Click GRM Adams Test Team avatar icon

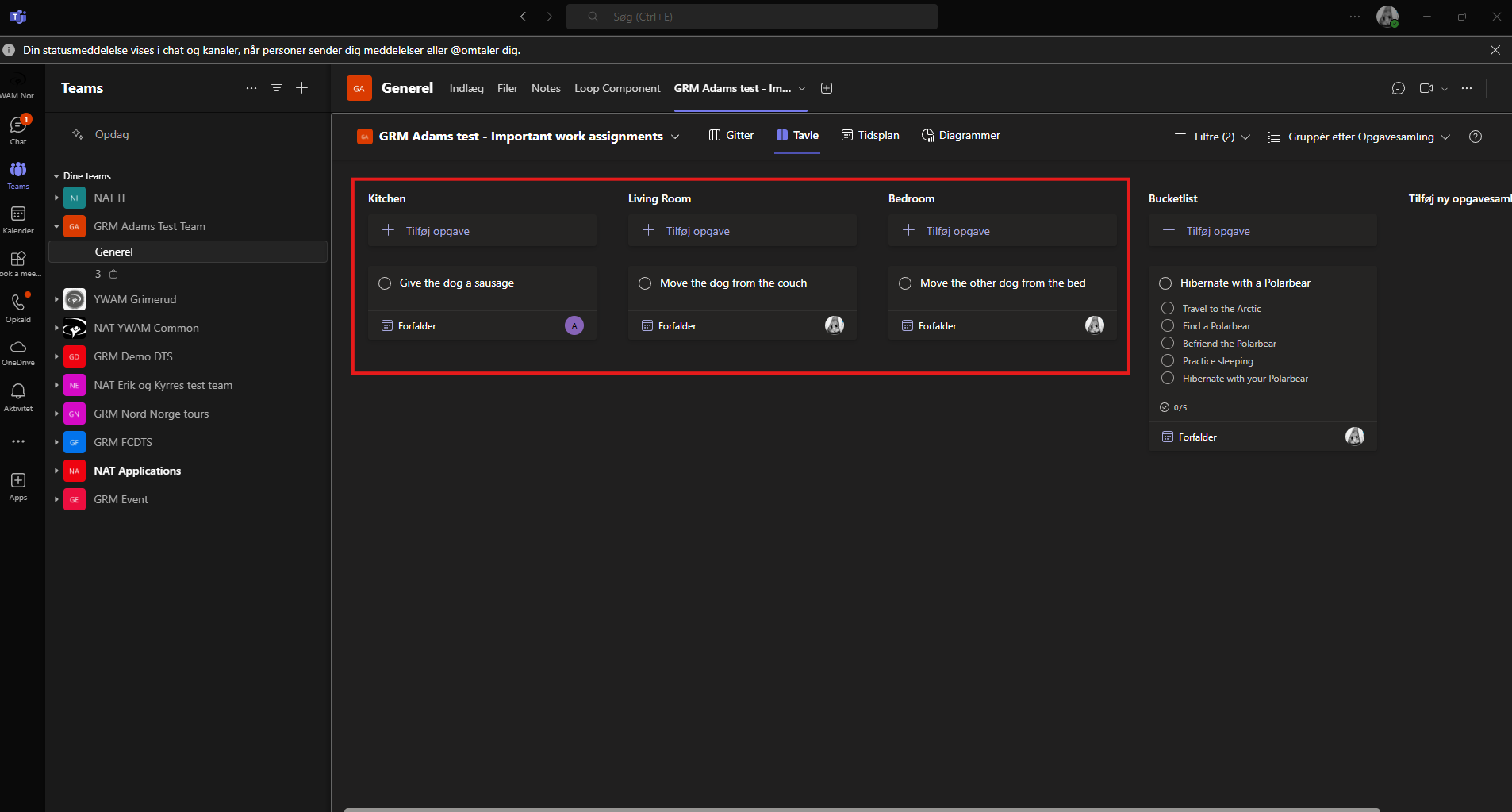pos(75,226)
